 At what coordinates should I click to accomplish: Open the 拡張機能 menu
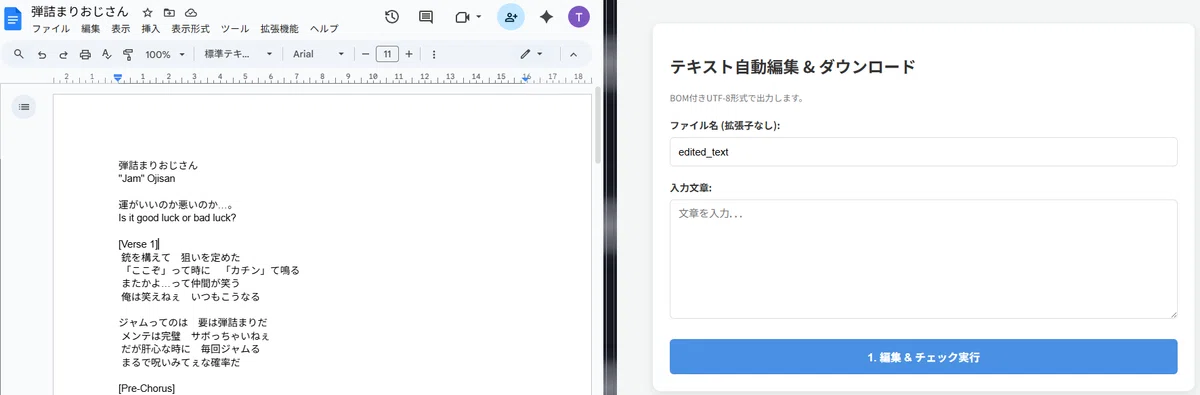pyautogui.click(x=280, y=29)
